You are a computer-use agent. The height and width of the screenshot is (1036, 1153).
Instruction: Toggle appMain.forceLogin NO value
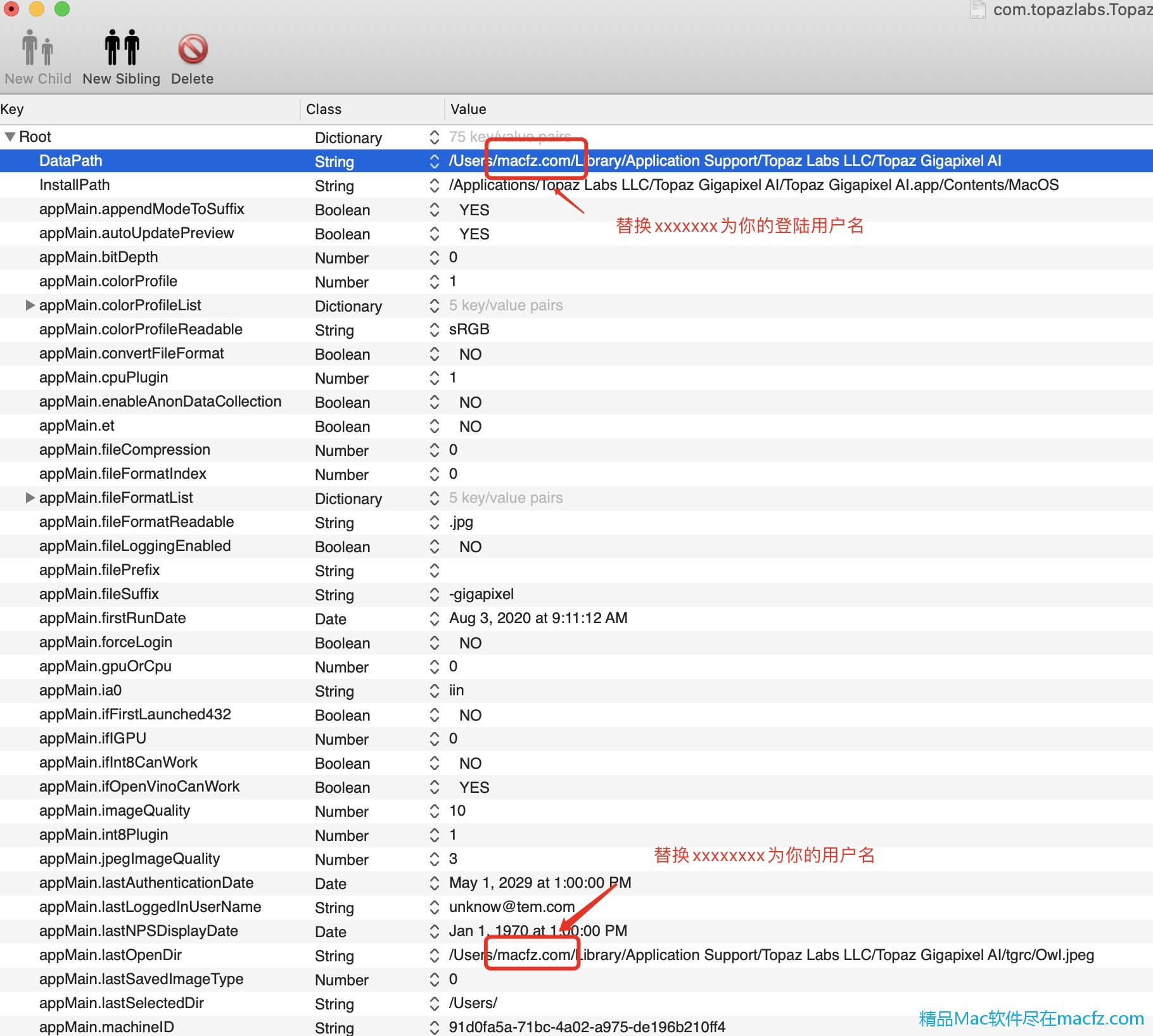(470, 643)
